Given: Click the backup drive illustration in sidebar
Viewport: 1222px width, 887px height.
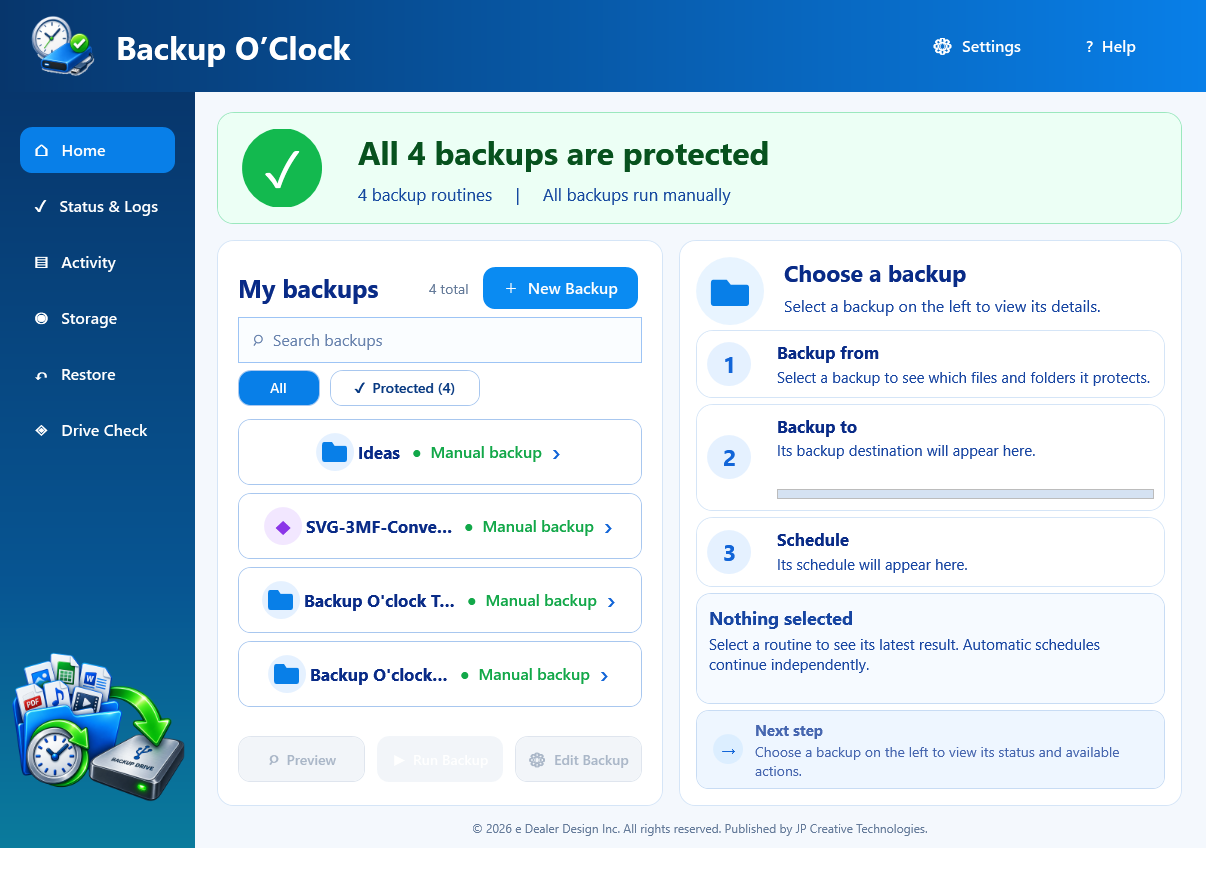Looking at the screenshot, I should pyautogui.click(x=99, y=729).
